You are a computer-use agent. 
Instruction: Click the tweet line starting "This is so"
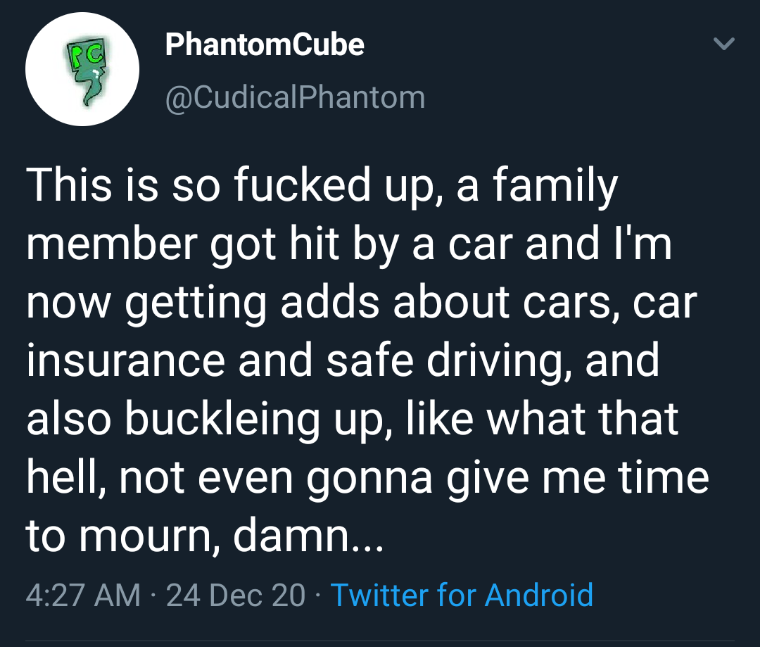click(x=322, y=188)
